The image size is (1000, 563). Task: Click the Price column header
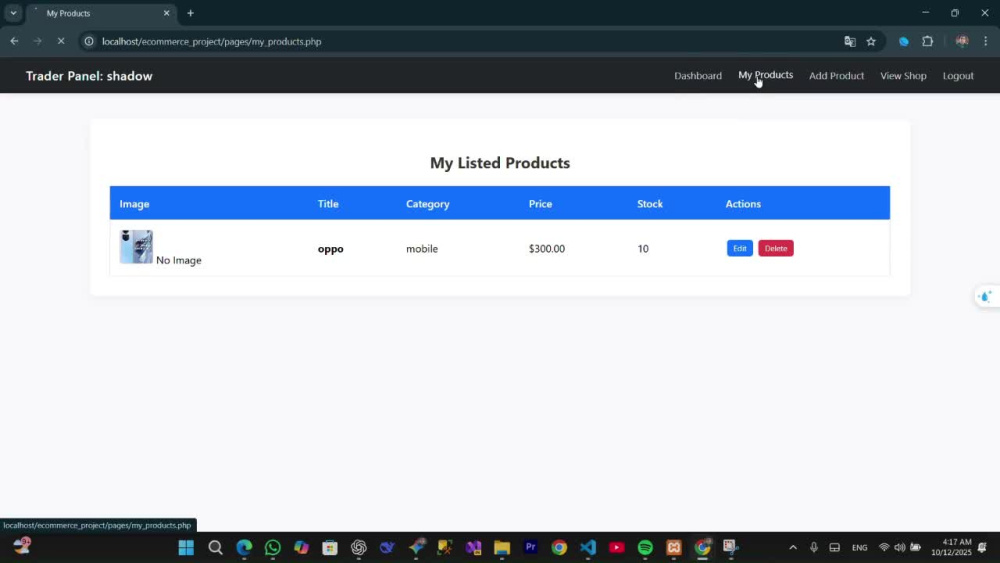pos(540,204)
